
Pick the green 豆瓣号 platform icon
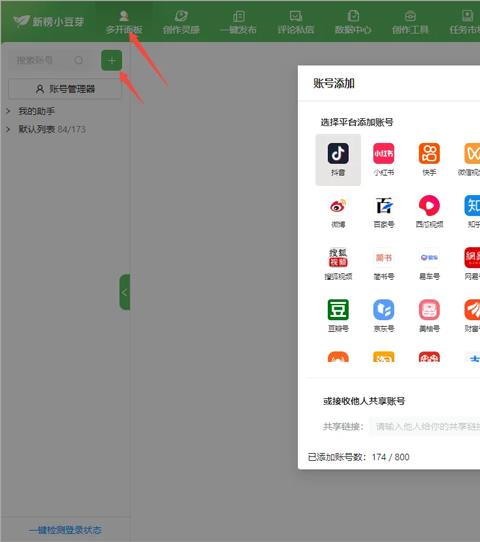pyautogui.click(x=338, y=310)
